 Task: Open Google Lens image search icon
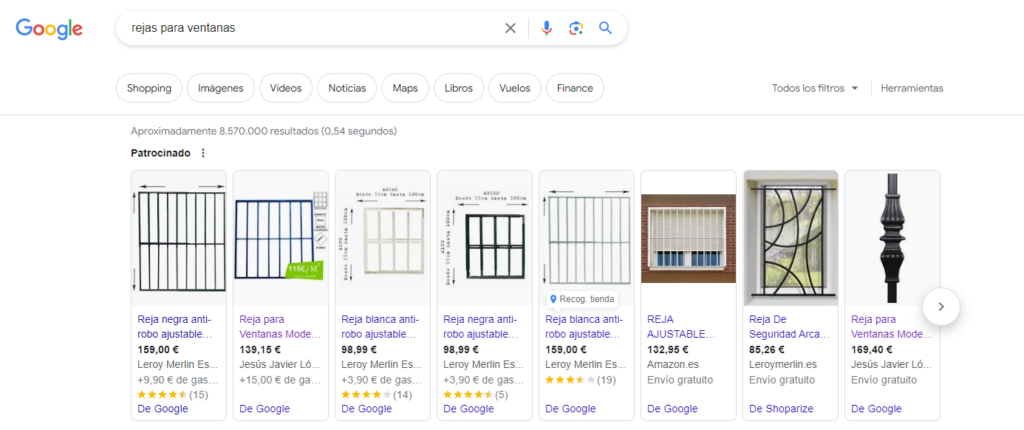point(575,28)
